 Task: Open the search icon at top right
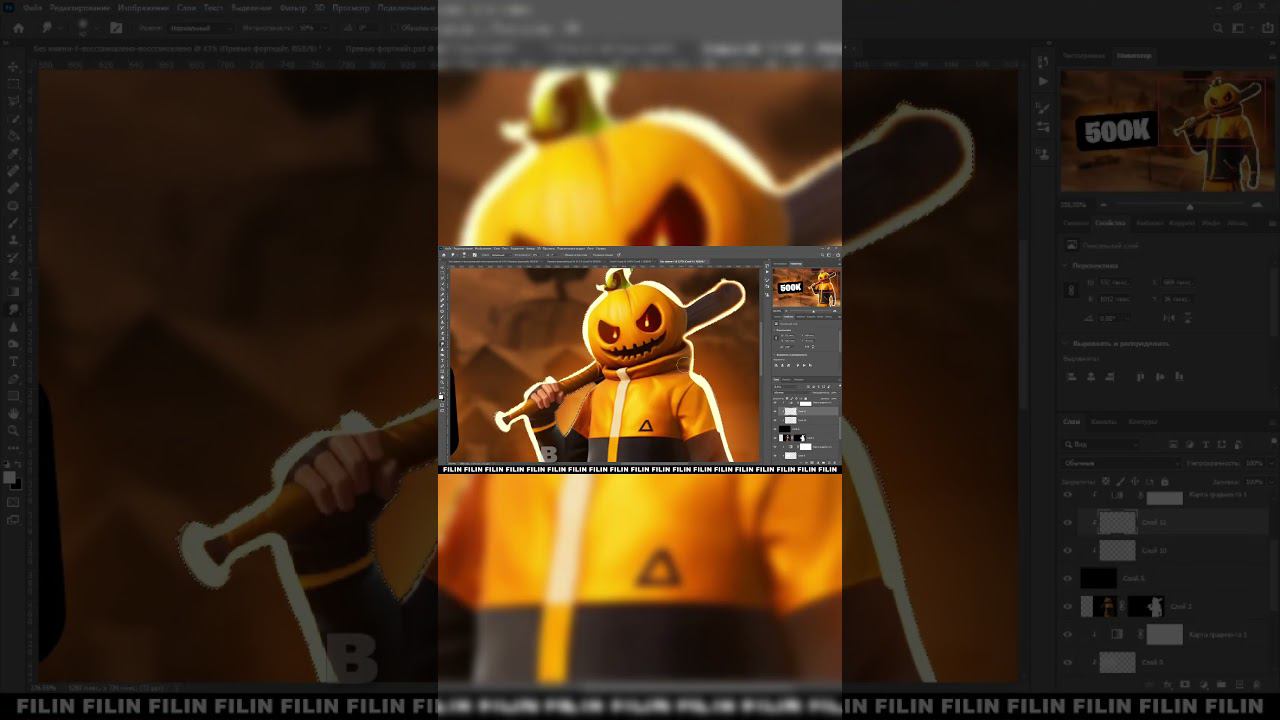(x=1217, y=29)
